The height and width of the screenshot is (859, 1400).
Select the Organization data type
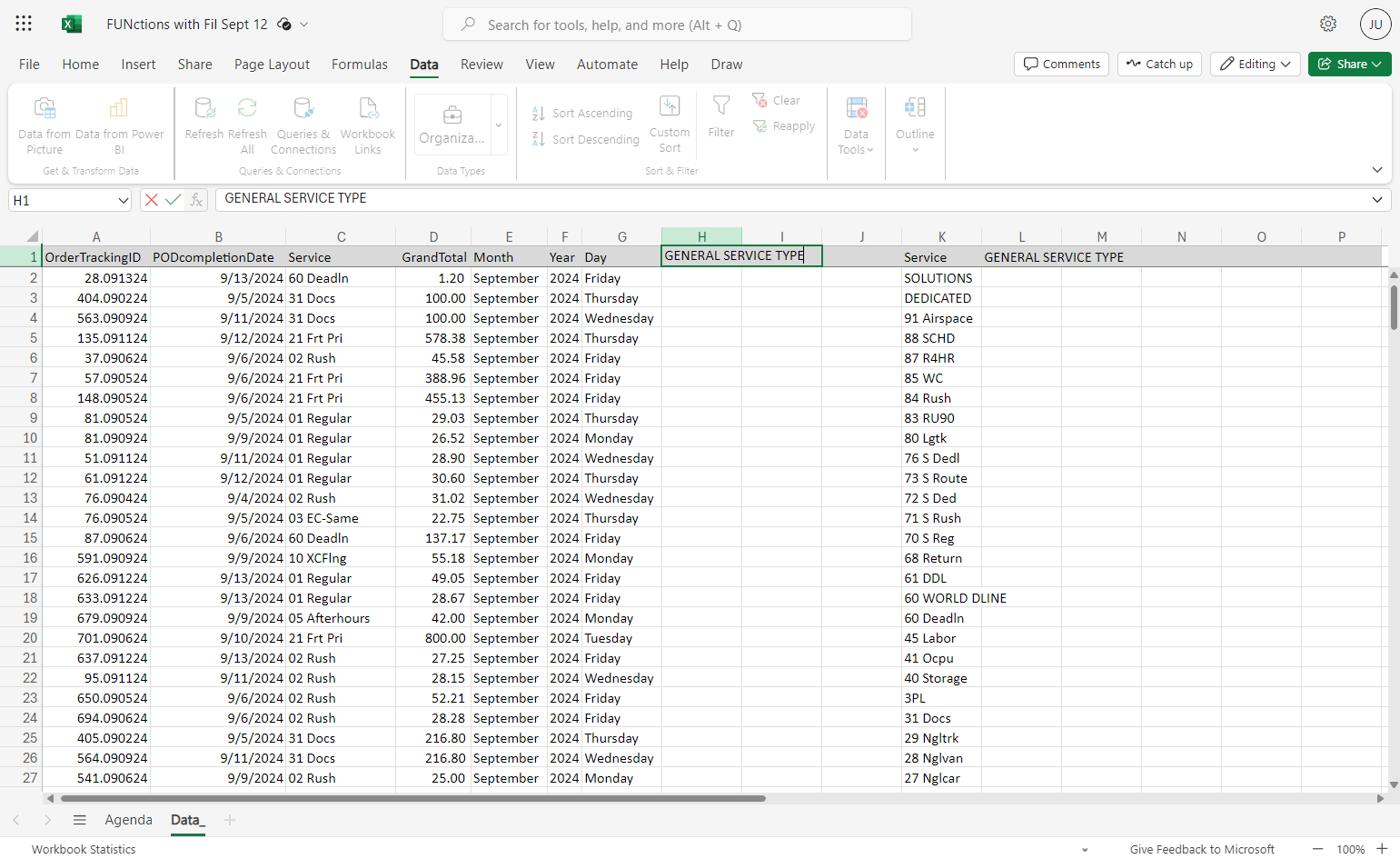(x=452, y=125)
